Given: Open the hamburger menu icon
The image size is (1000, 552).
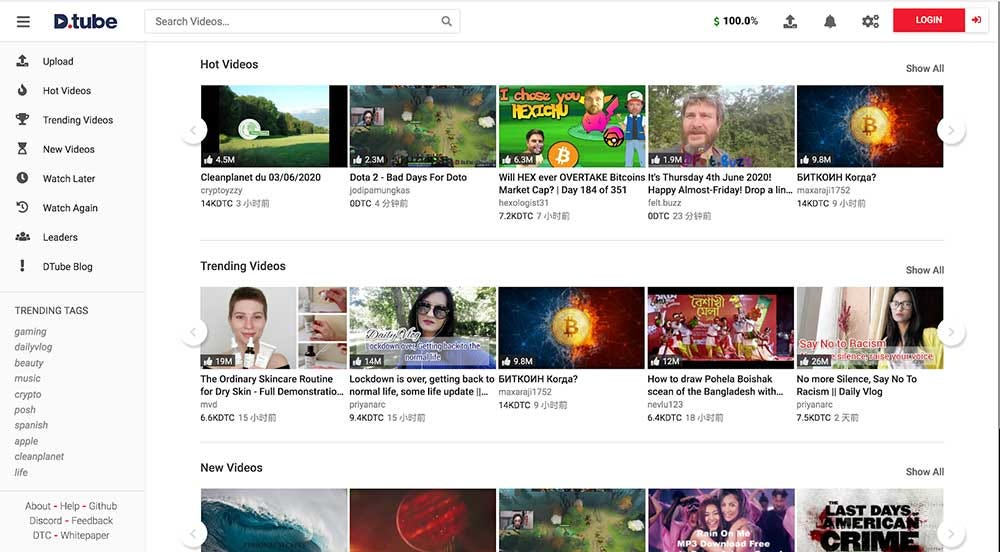Looking at the screenshot, I should 23,22.
